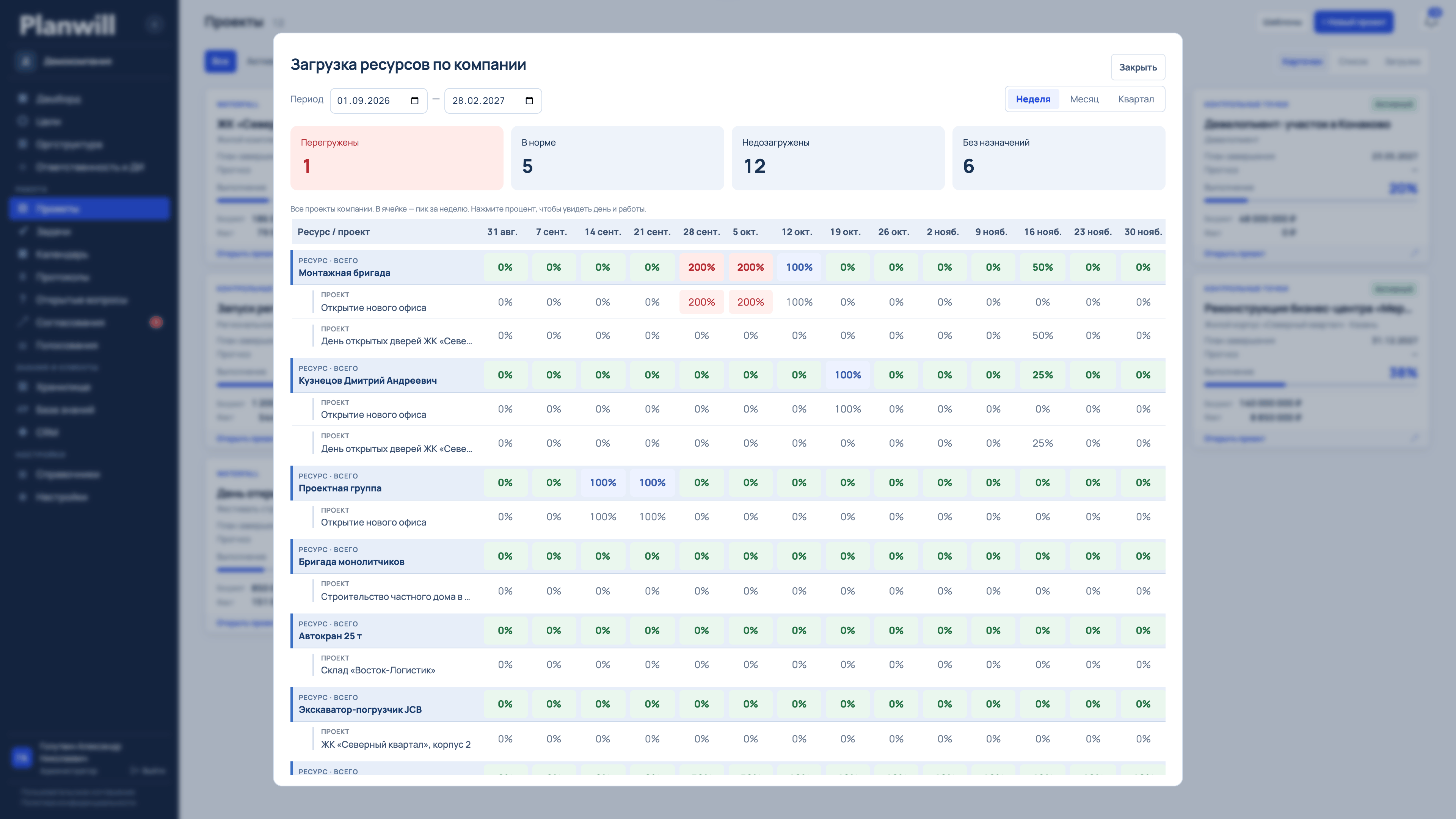Click the 30 нояб. column header
The width and height of the screenshot is (1456, 819).
click(1143, 232)
